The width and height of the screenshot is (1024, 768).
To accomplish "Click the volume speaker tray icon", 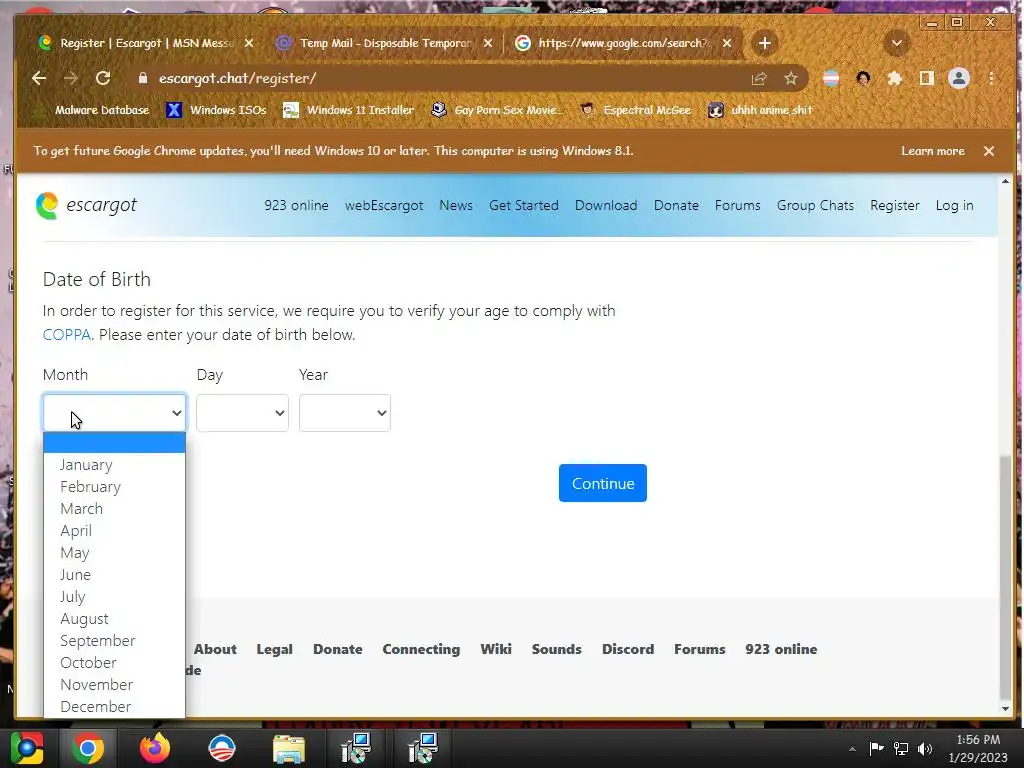I will coord(925,748).
